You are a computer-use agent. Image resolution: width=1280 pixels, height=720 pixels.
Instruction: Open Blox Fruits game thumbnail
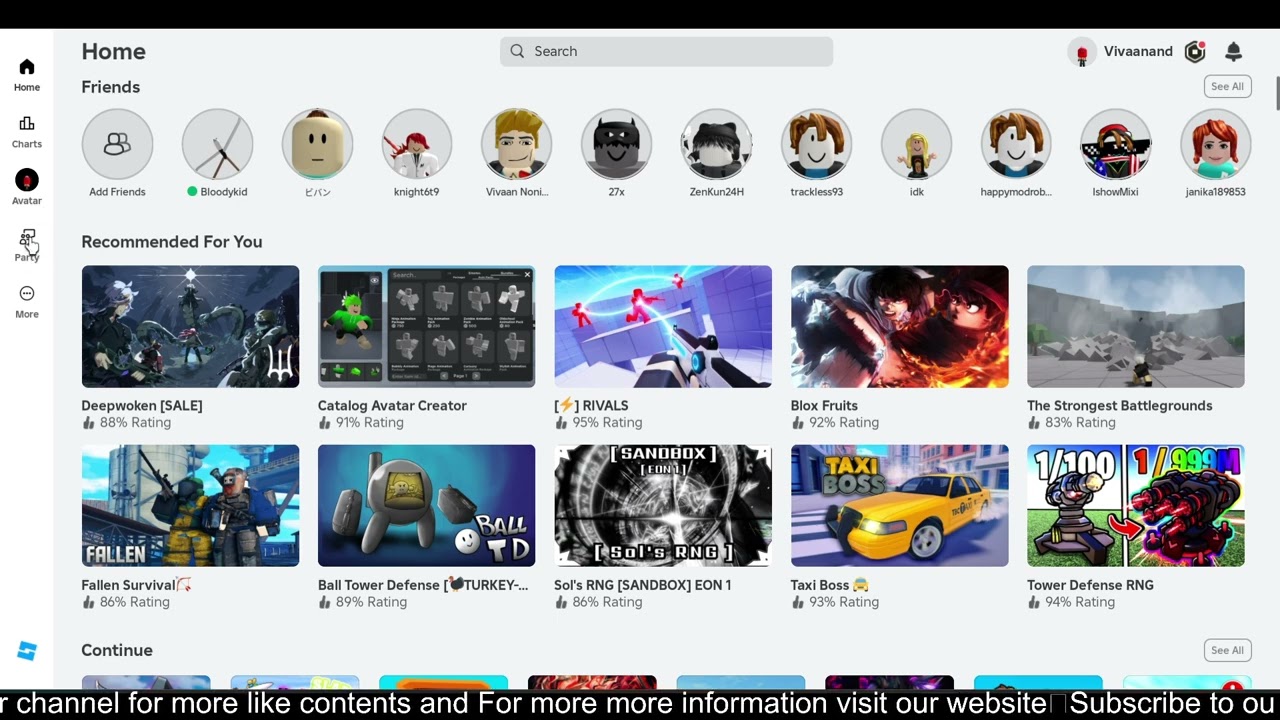coord(899,326)
